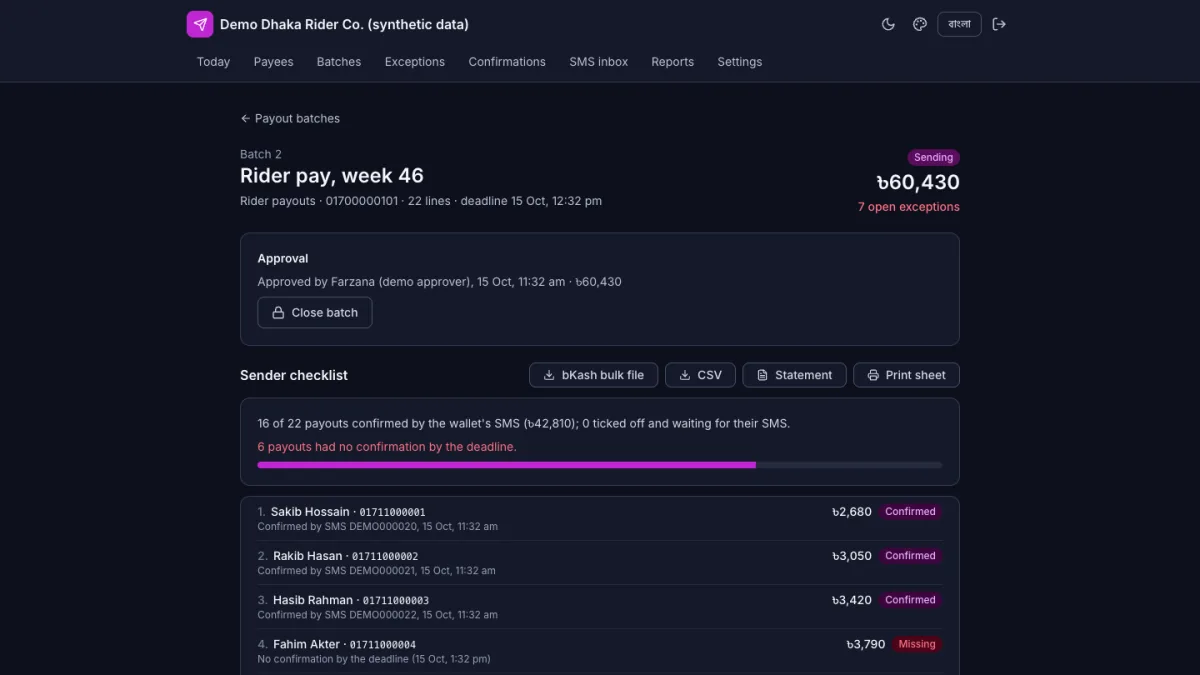Select Rakib Hasan payout row
Viewport: 1200px width, 675px height.
click(x=600, y=562)
